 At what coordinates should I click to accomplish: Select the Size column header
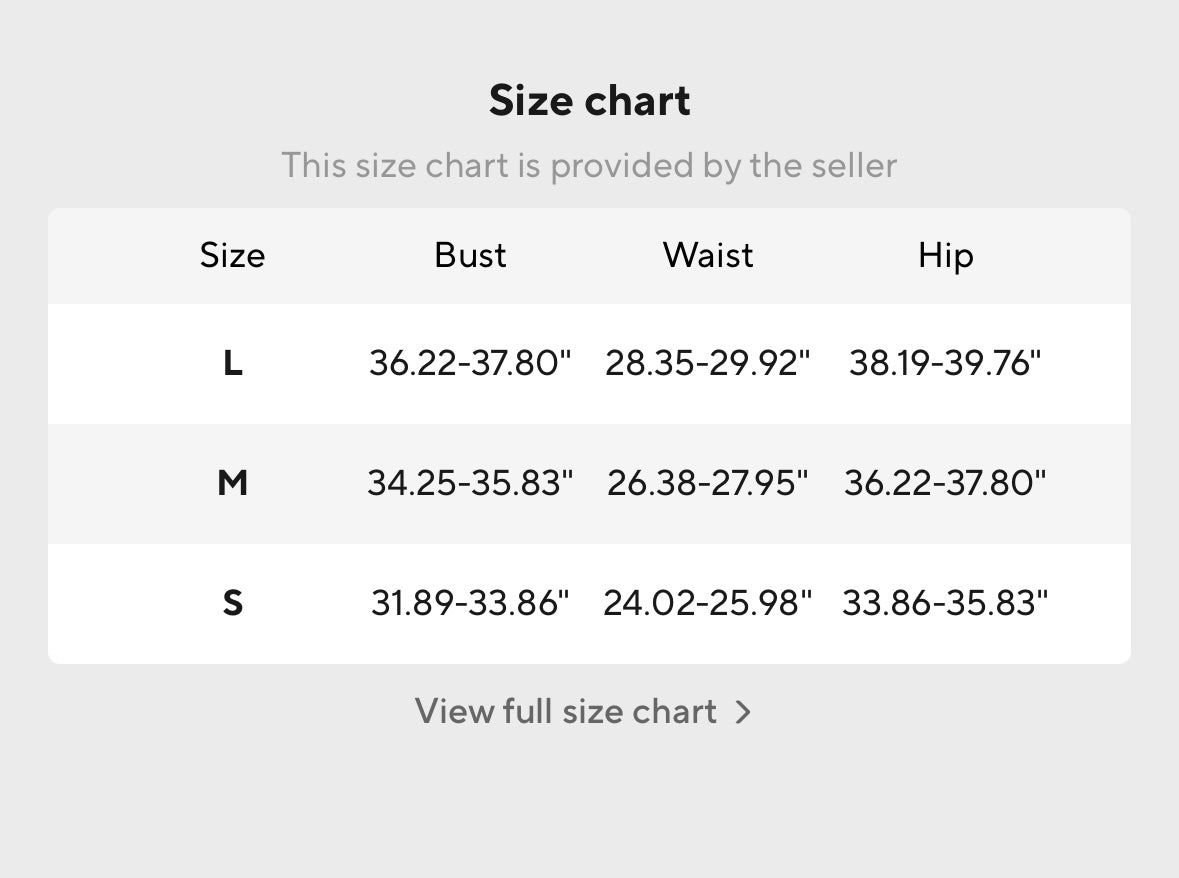[x=232, y=256]
